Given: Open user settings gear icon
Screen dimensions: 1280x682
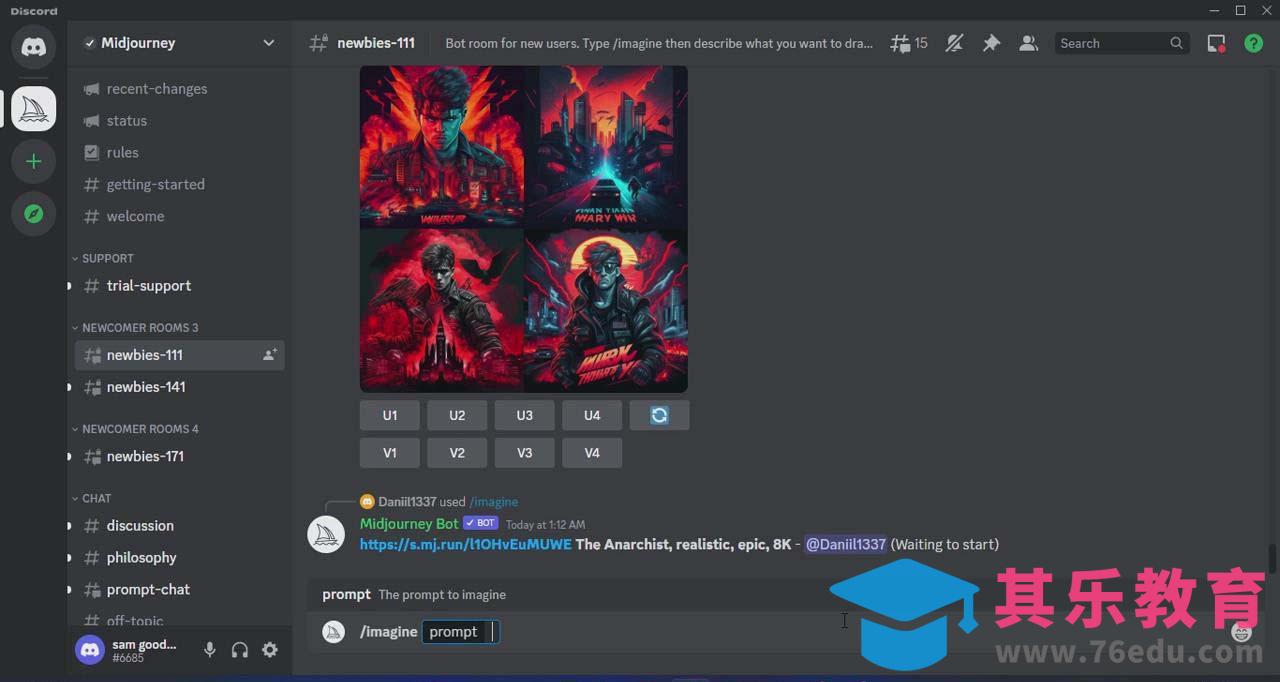Looking at the screenshot, I should tap(270, 650).
